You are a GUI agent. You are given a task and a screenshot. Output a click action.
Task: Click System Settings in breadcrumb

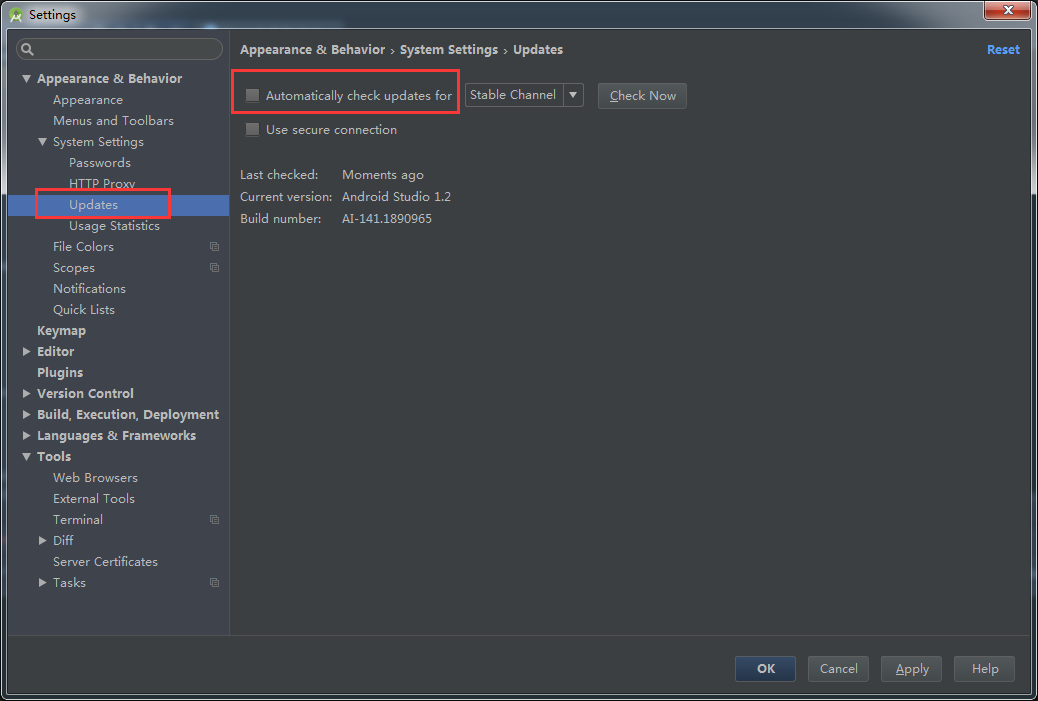point(449,50)
